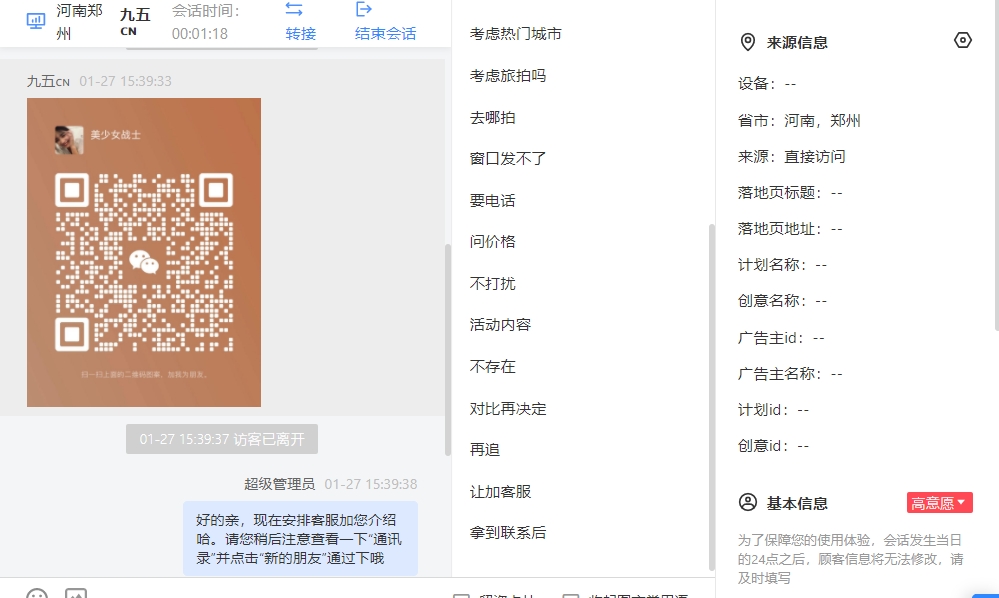
Task: Open the emoji picker below the chat
Action: (37, 594)
